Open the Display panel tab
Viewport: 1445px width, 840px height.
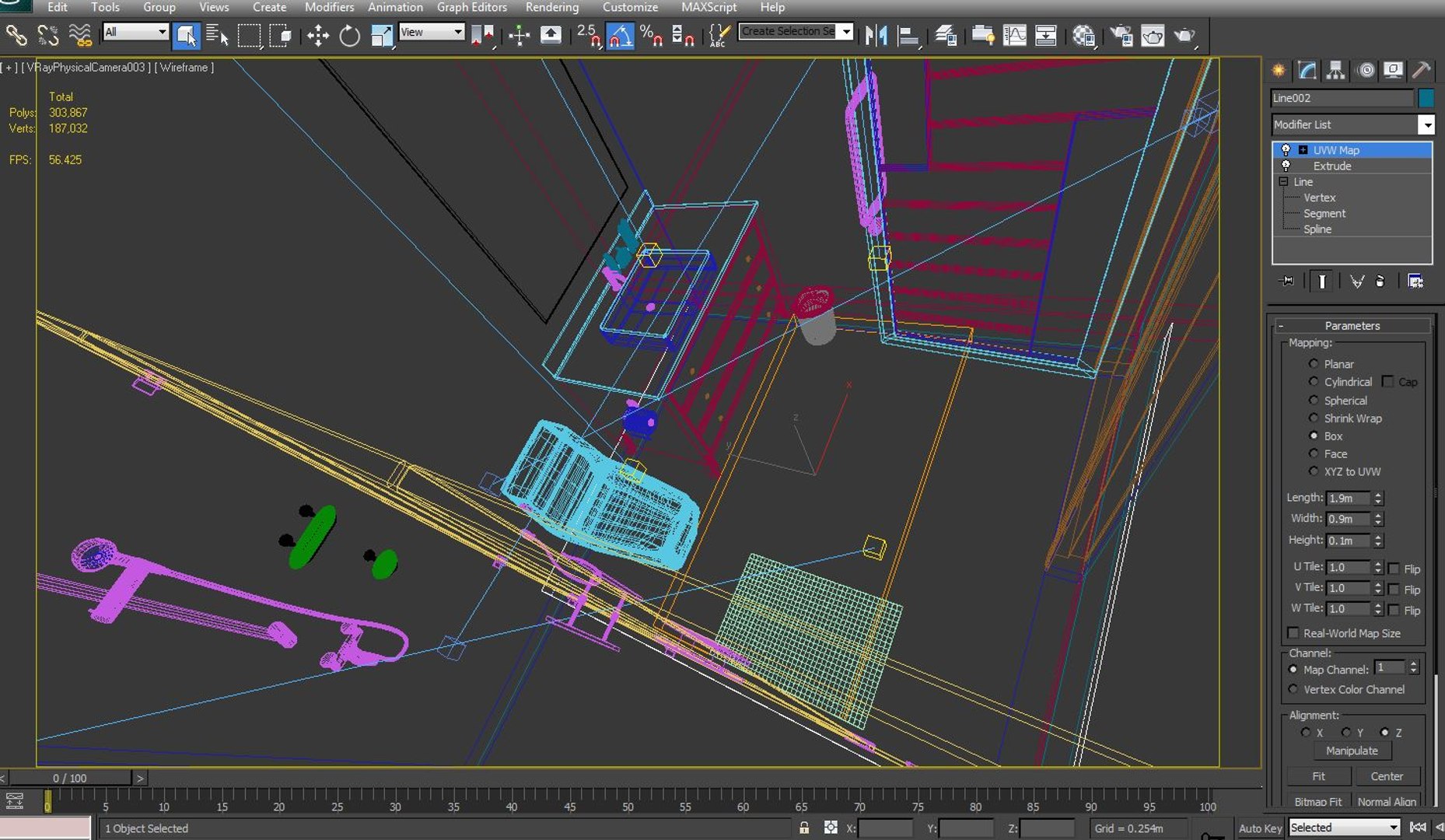click(1393, 71)
